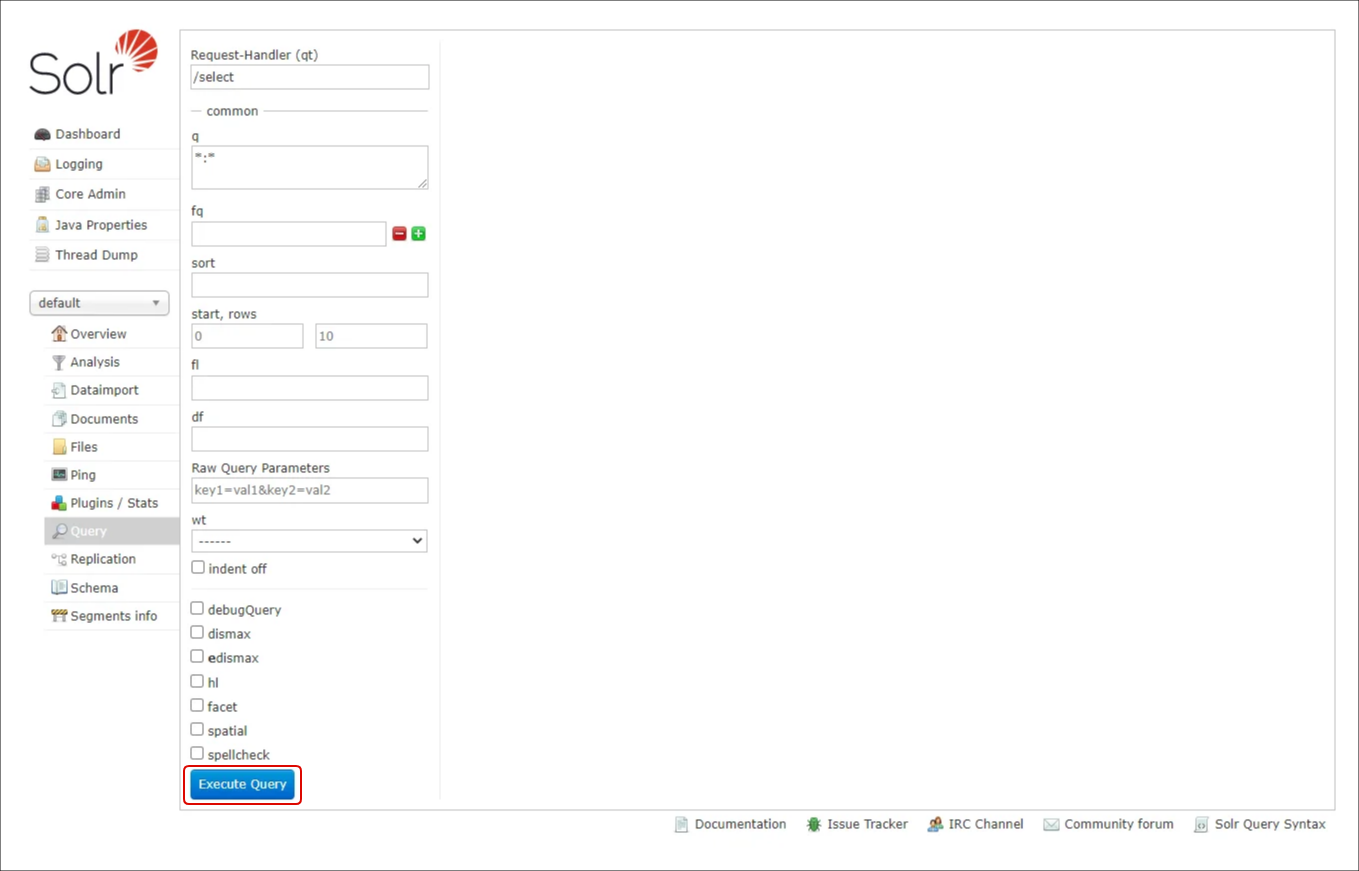Click the IRC Channel icon
The image size is (1359, 871).
pyautogui.click(x=935, y=825)
